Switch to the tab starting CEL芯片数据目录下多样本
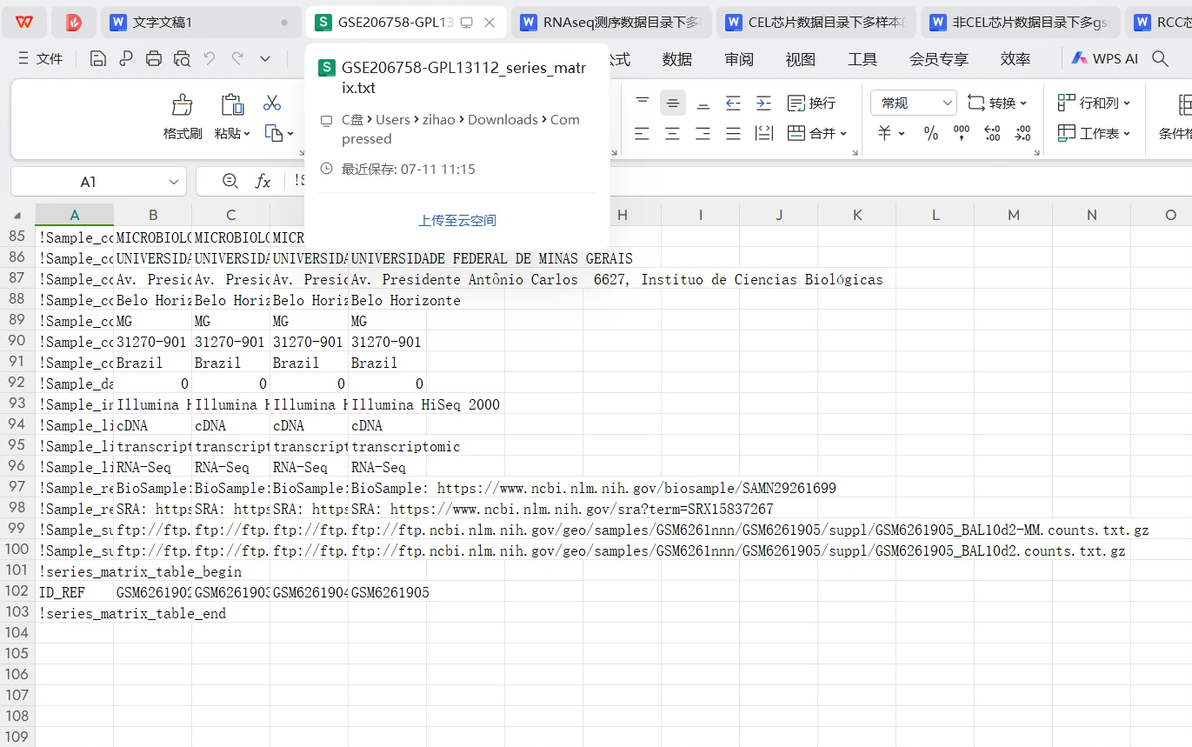The image size is (1192, 747). 818,22
